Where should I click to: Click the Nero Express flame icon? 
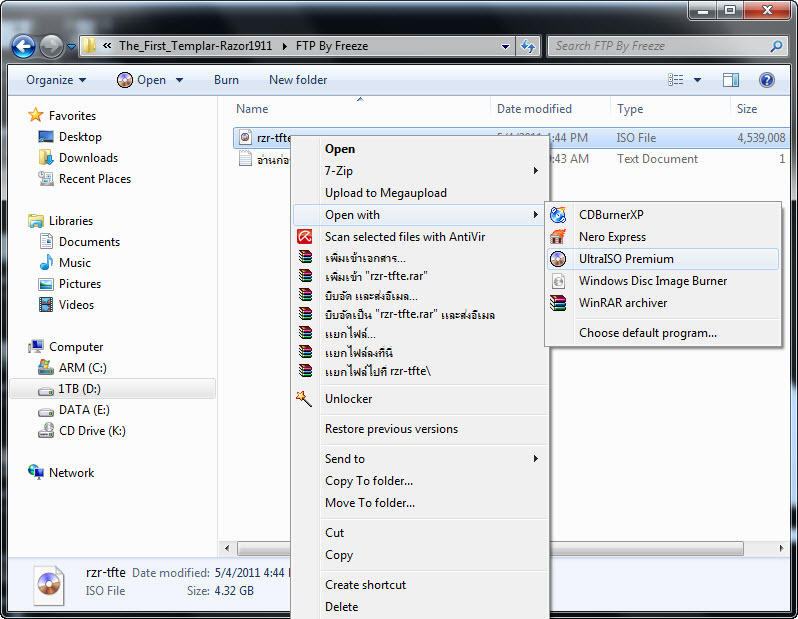[558, 237]
